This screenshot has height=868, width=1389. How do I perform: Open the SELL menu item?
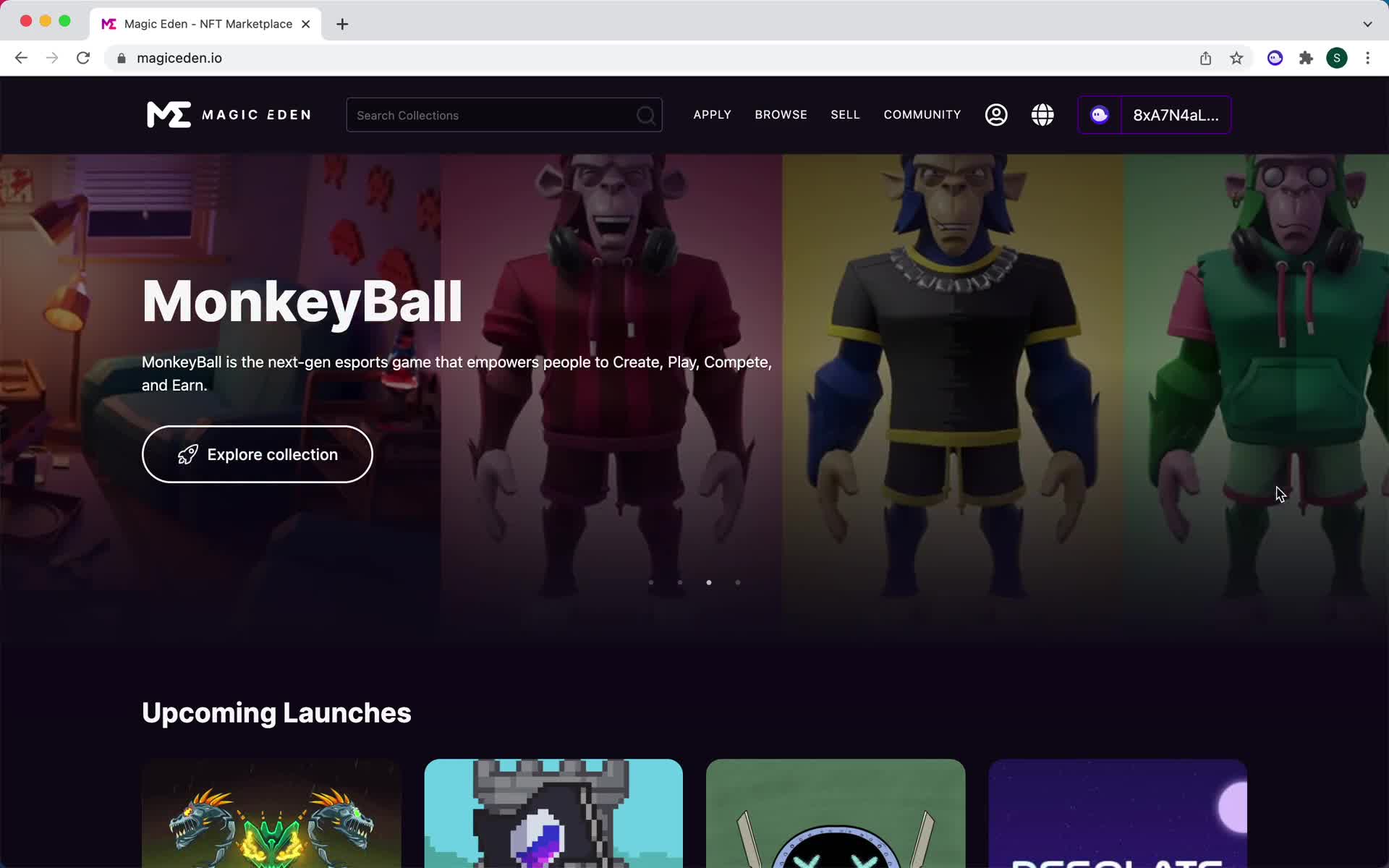click(x=844, y=114)
